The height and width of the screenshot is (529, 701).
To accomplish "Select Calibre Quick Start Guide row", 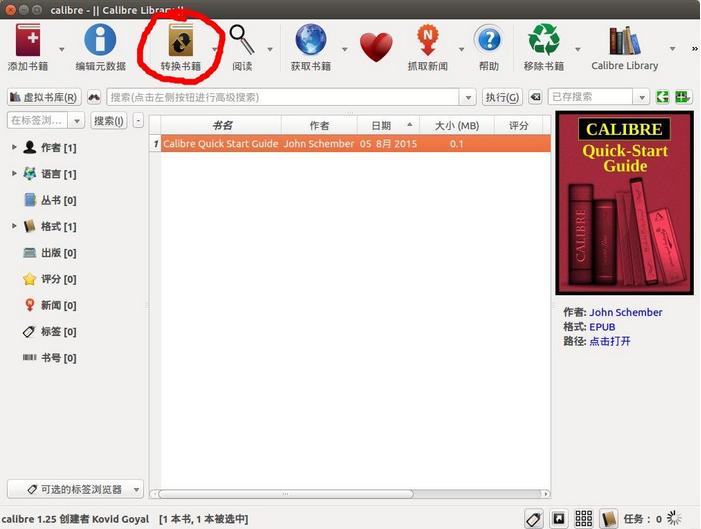I will (x=356, y=144).
